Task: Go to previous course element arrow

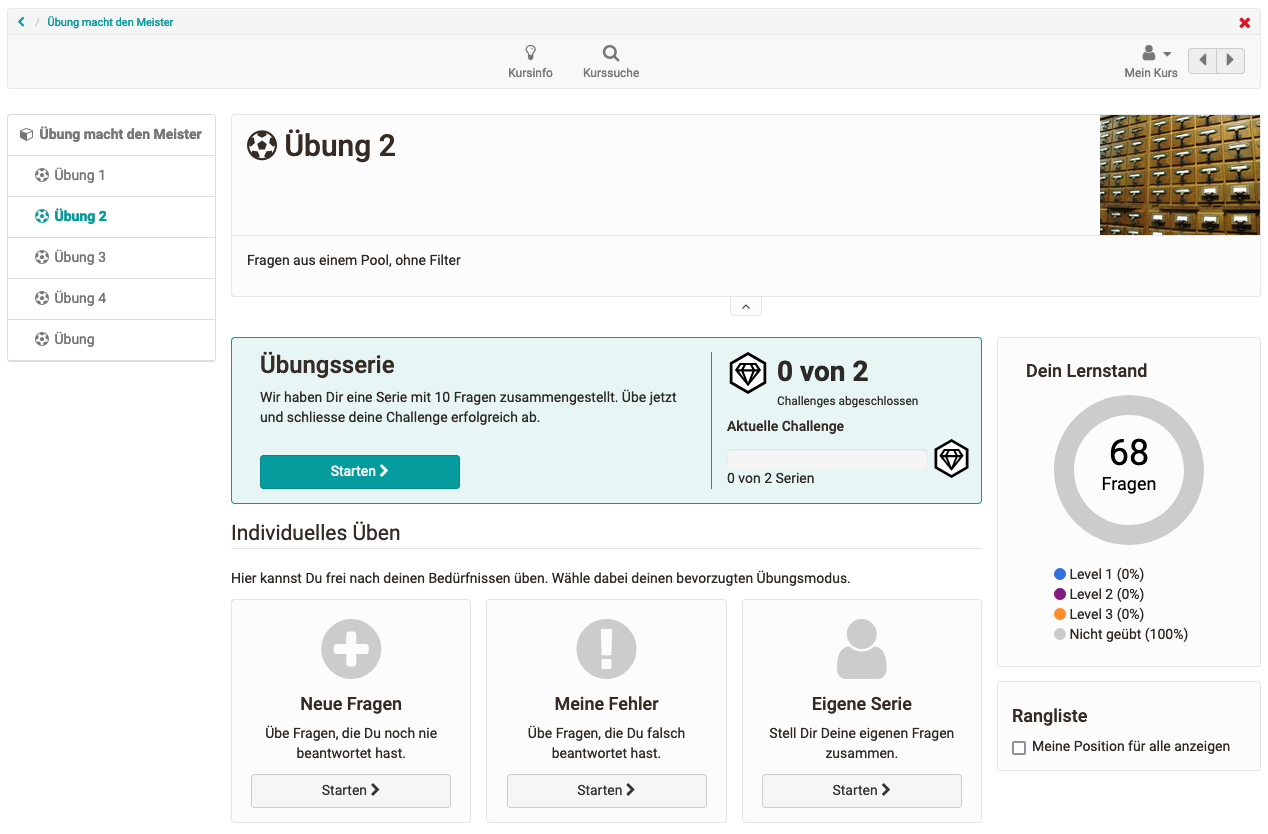Action: click(1203, 61)
